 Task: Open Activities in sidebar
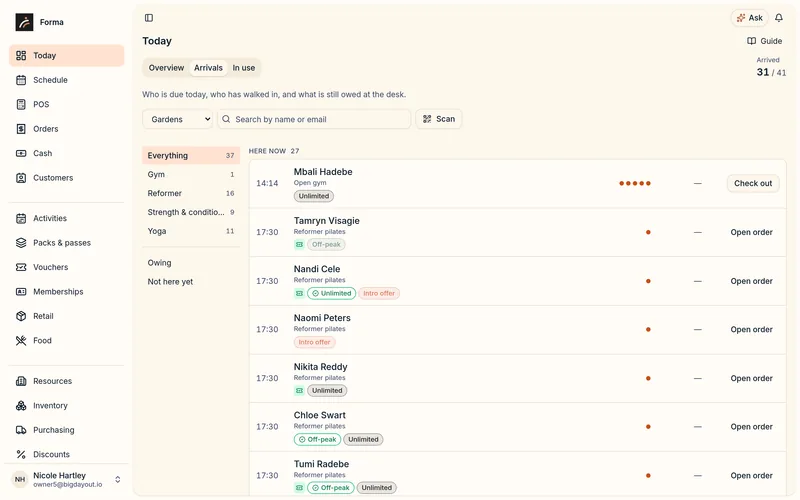66,218
